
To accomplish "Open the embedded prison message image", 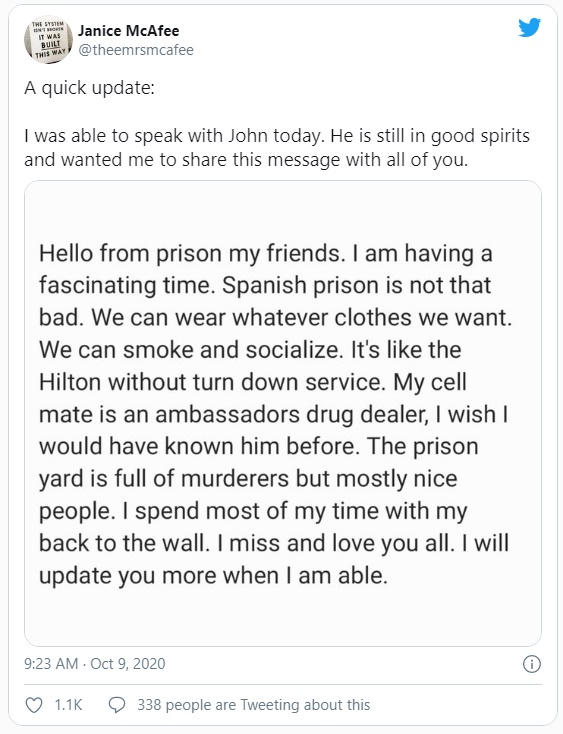I will tap(283, 413).
